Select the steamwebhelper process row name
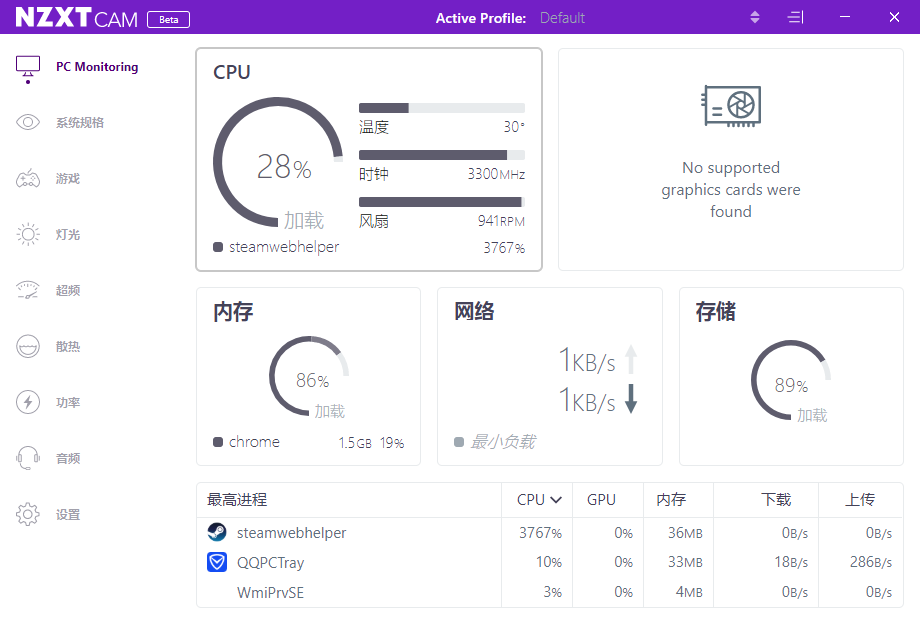 click(292, 533)
